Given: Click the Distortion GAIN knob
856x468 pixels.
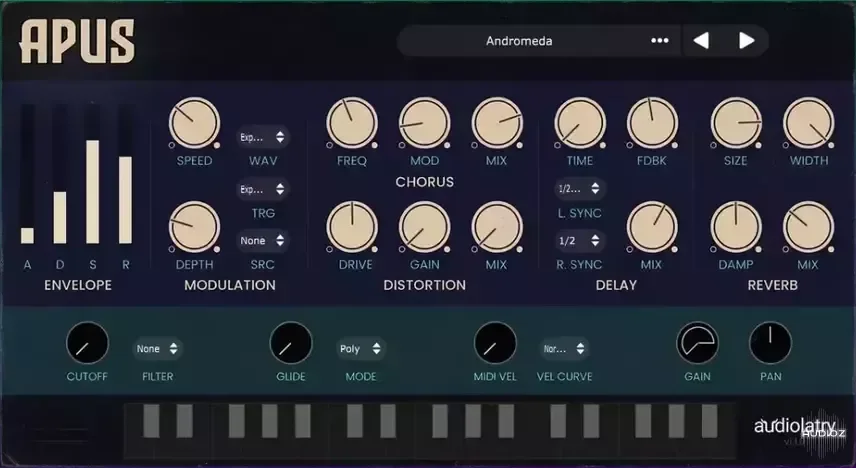Looking at the screenshot, I should click(x=425, y=227).
